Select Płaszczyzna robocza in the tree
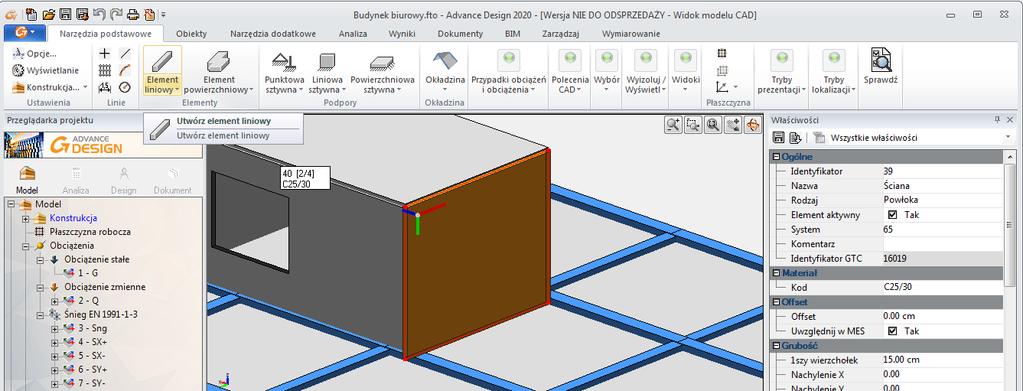1023x391 pixels. (90, 232)
